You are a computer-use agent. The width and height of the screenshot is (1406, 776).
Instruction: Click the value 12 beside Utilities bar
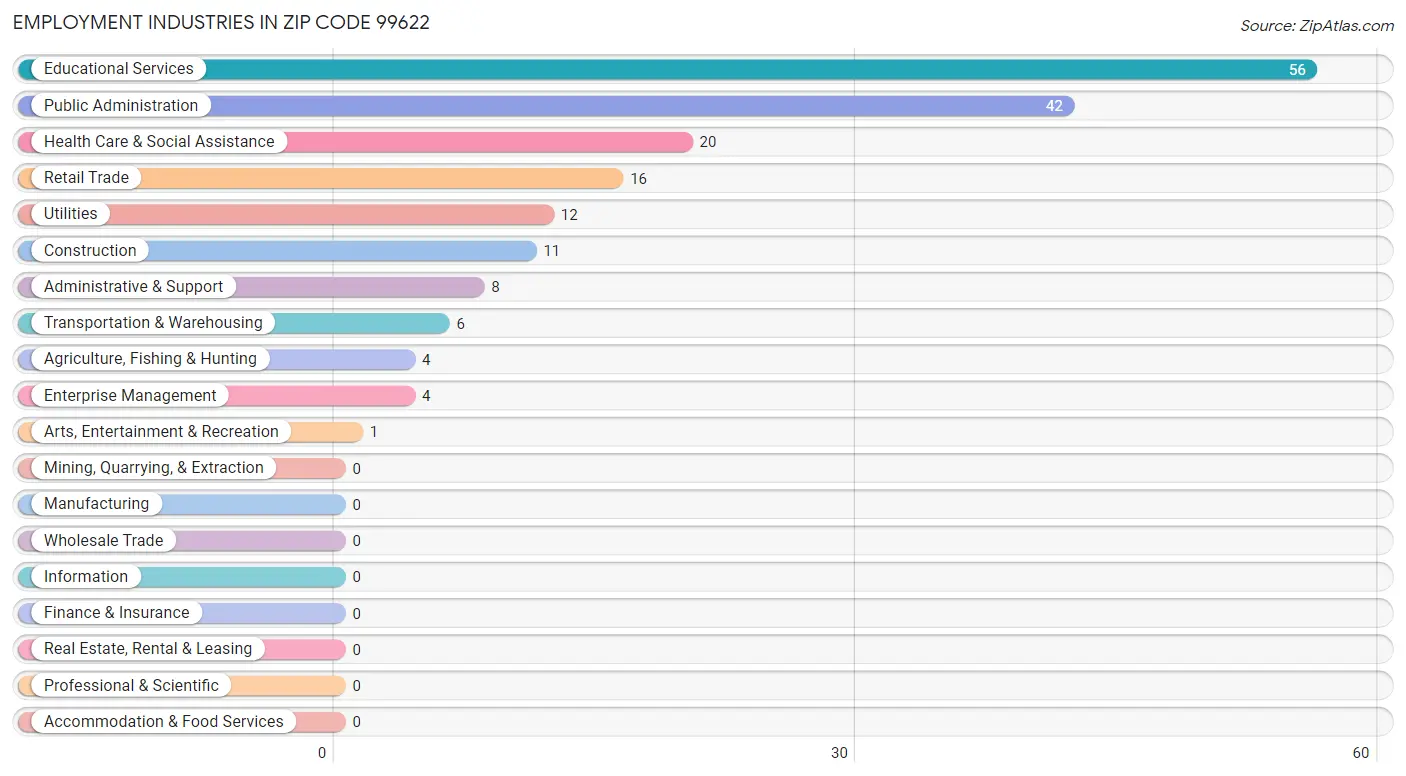click(x=569, y=215)
